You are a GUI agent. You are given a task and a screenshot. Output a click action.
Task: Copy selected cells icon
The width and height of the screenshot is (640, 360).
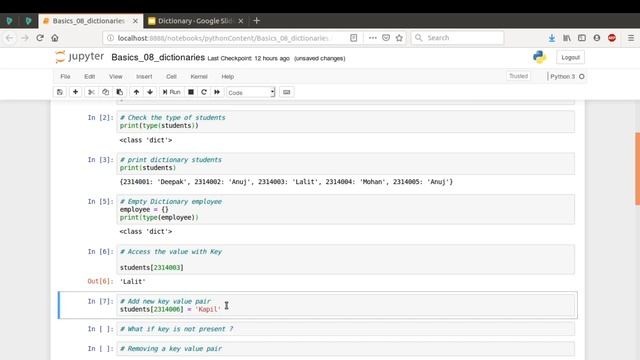point(106,92)
